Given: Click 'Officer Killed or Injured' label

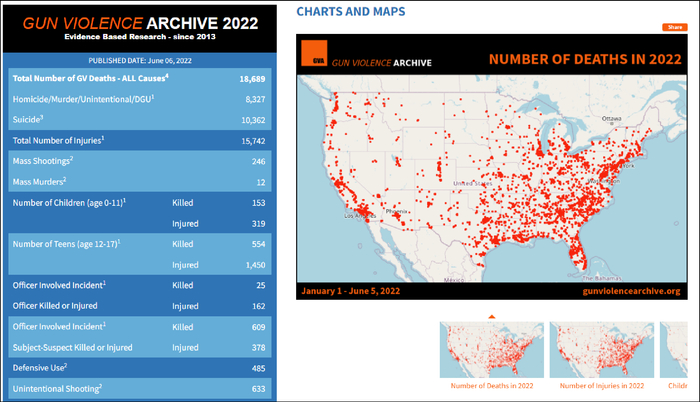Looking at the screenshot, I should (55, 306).
